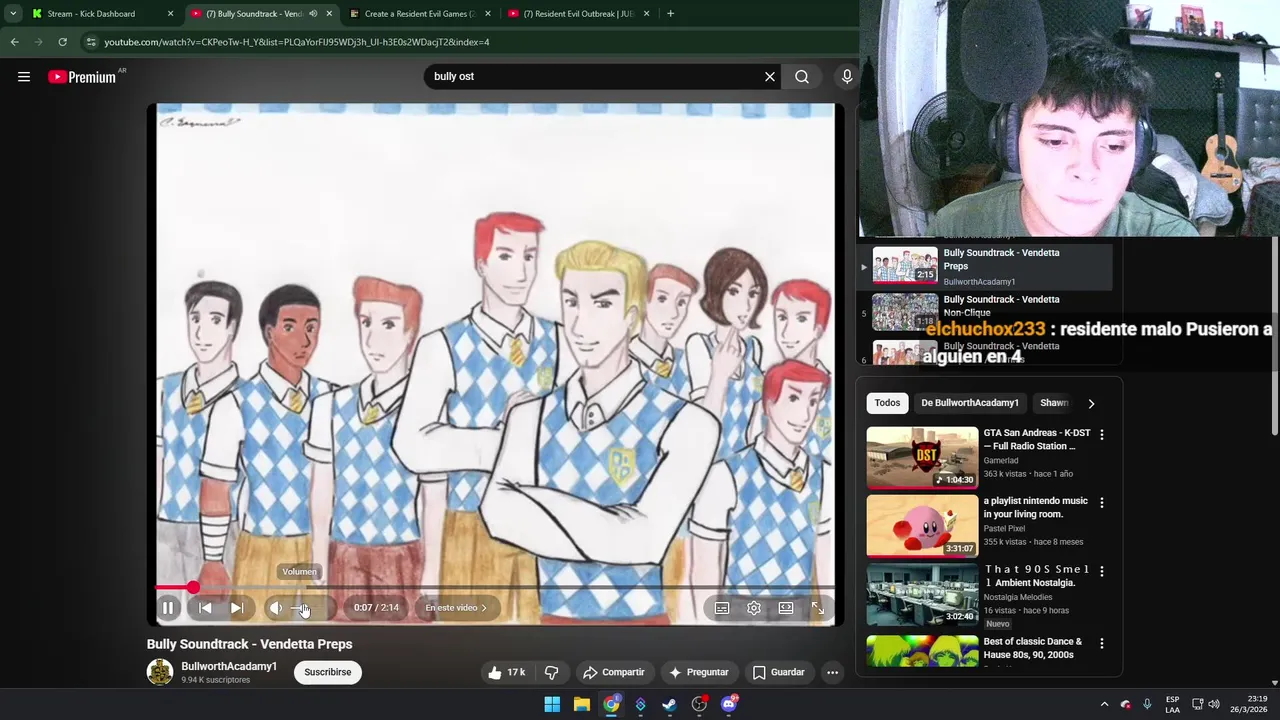Open OBS Studio from taskbar

coord(699,704)
